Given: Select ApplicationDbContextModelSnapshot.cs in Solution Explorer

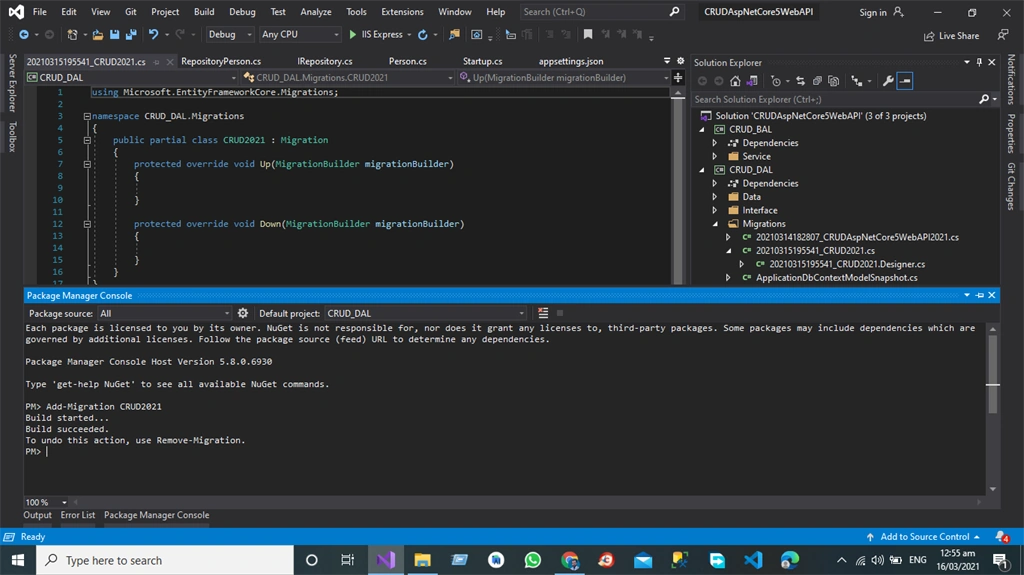Looking at the screenshot, I should [x=837, y=278].
